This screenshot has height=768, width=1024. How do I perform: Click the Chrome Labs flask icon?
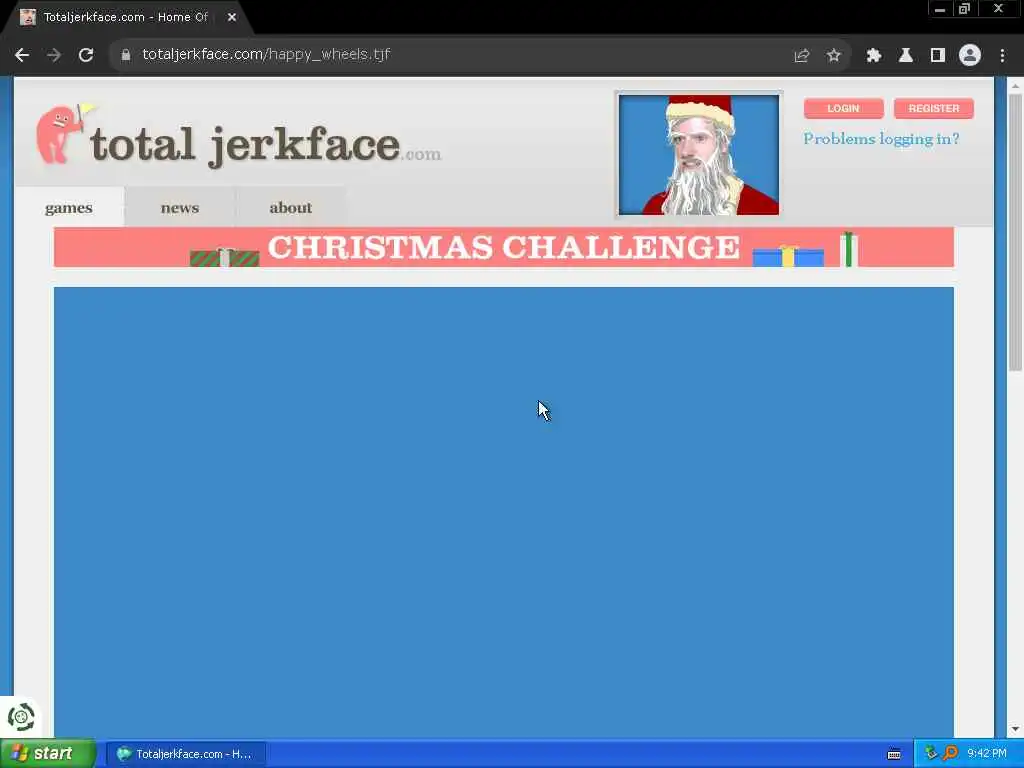pos(906,56)
